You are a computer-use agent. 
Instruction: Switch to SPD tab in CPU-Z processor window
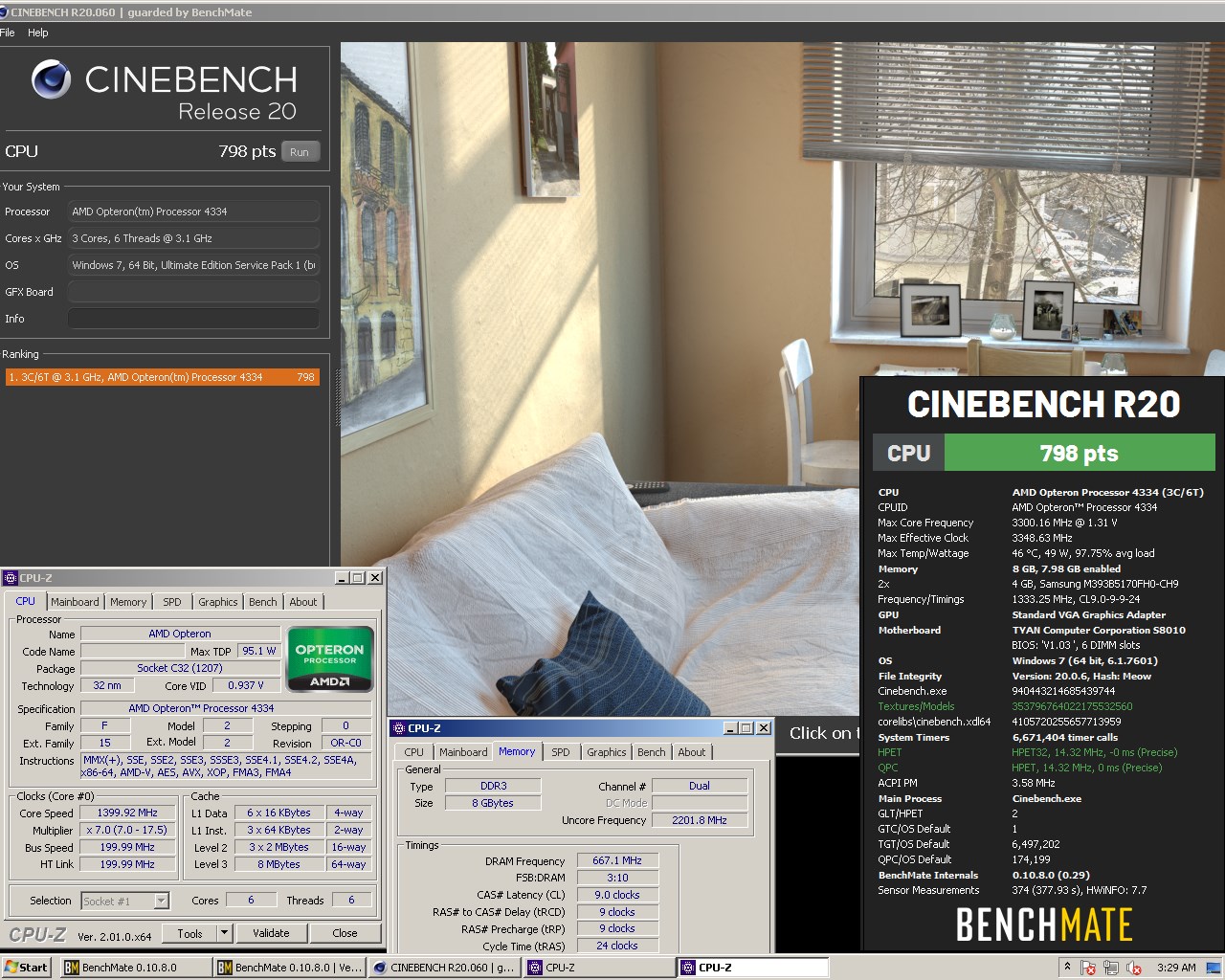[x=172, y=602]
